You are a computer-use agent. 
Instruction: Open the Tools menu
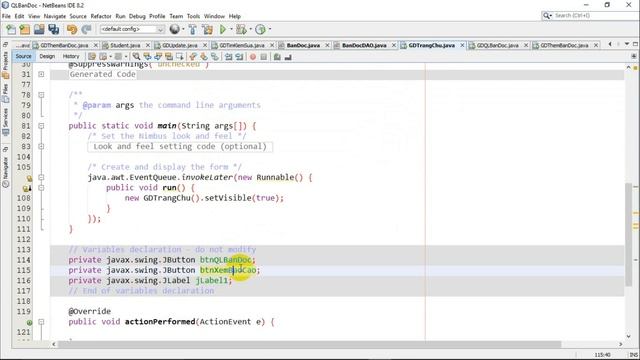[x=193, y=16]
